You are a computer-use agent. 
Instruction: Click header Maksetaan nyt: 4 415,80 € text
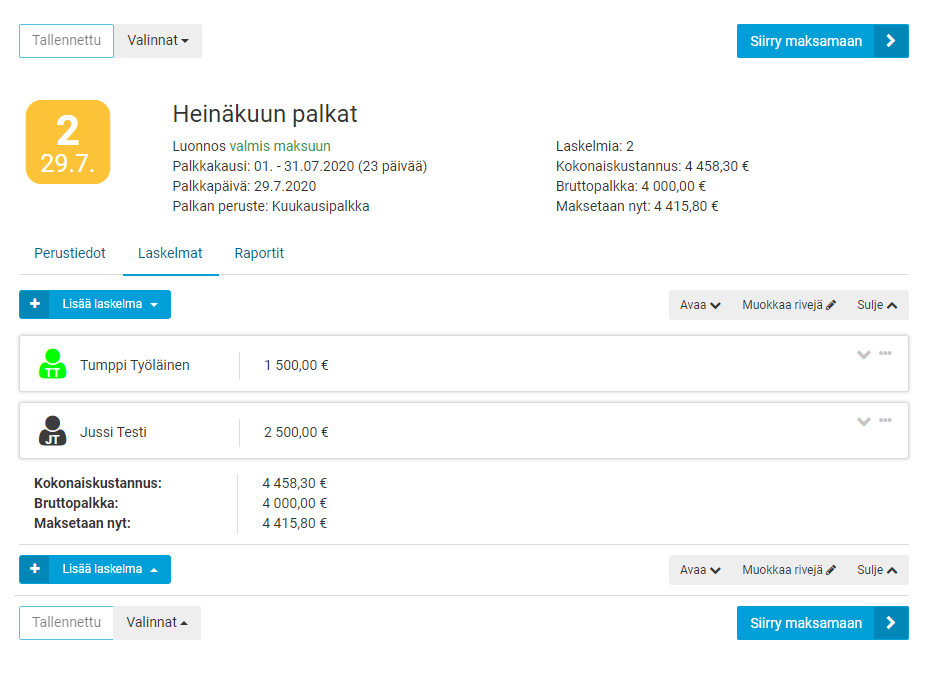tap(637, 206)
